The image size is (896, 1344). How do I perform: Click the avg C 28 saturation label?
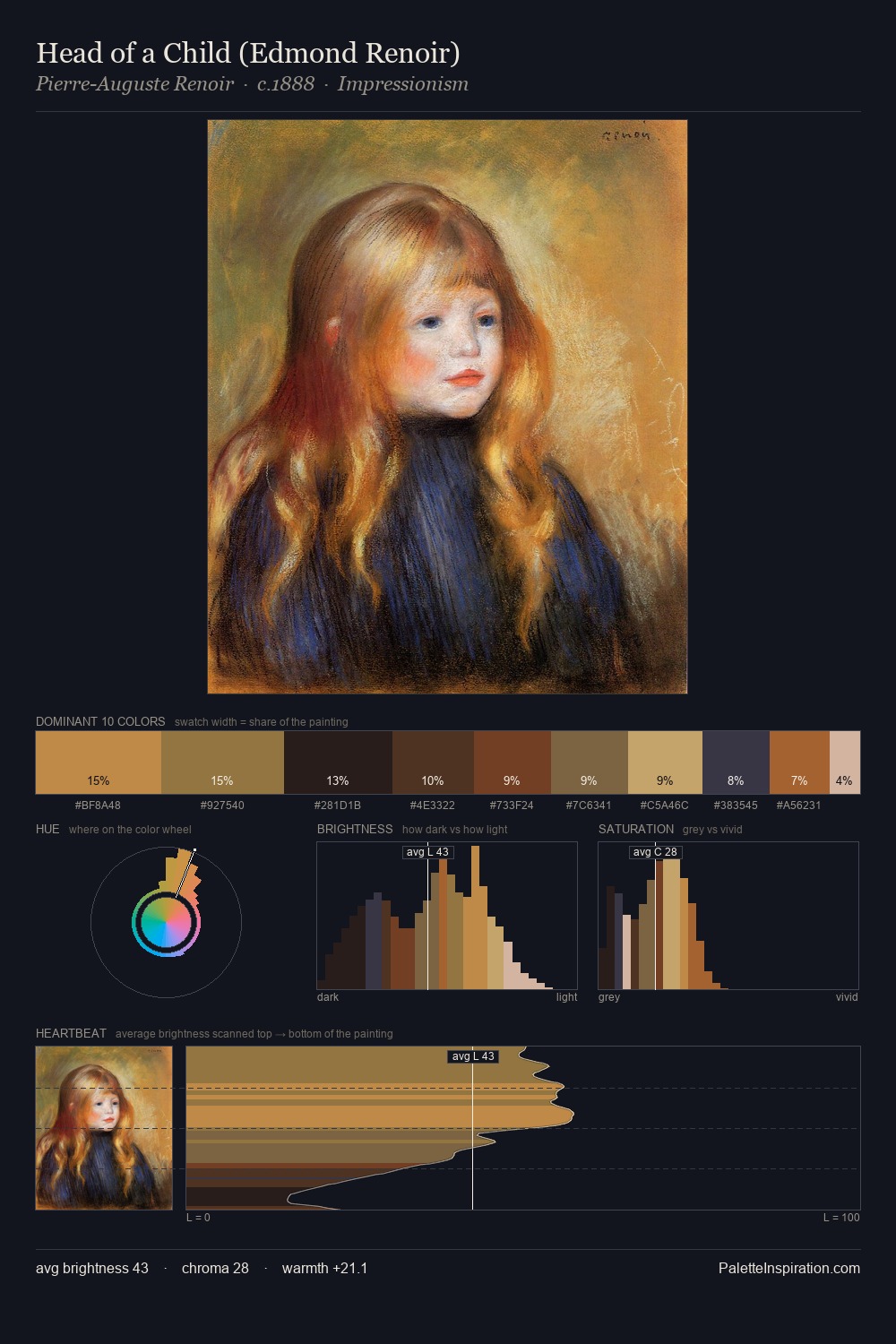tap(655, 852)
